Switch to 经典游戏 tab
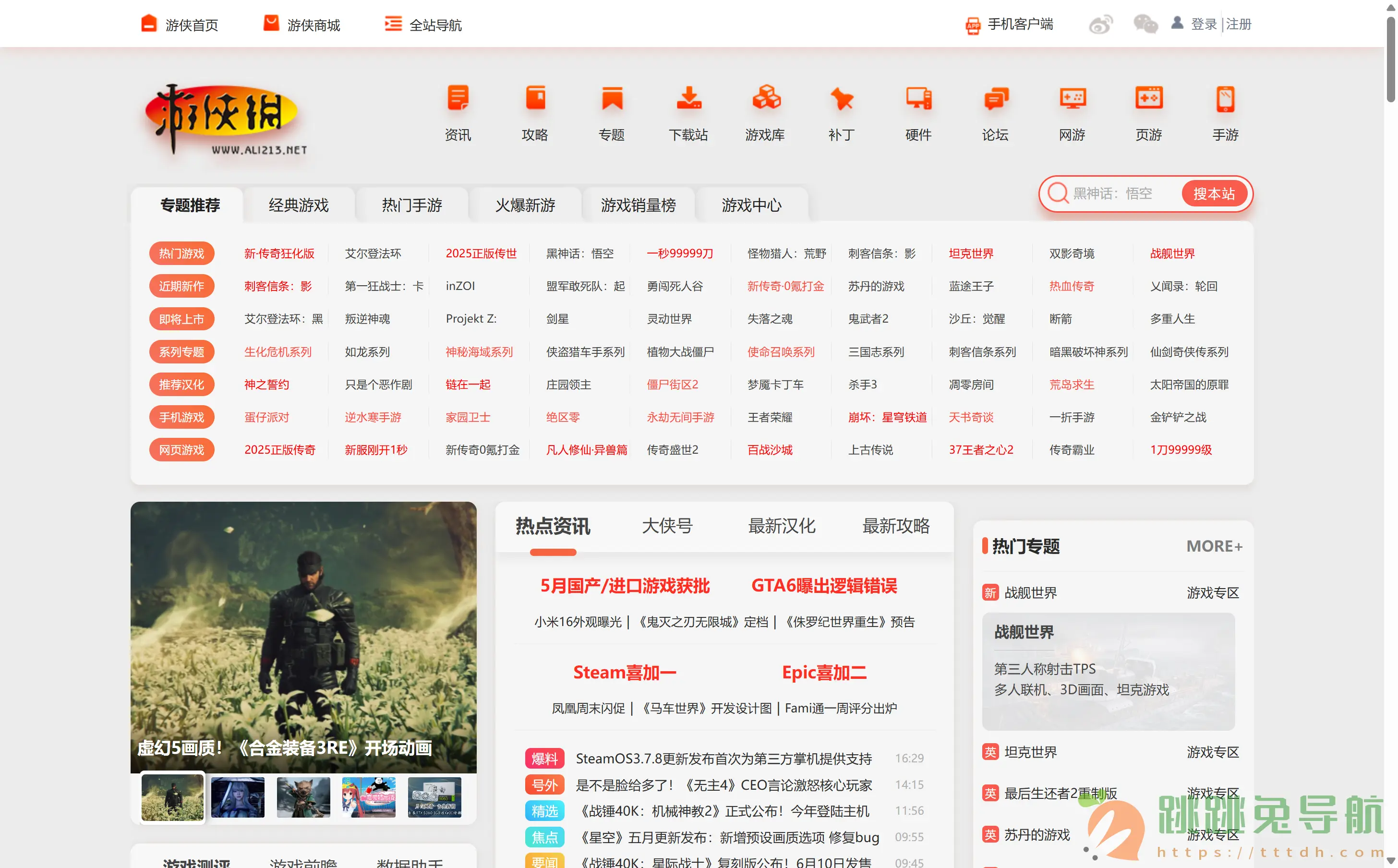1398x868 pixels. [299, 205]
